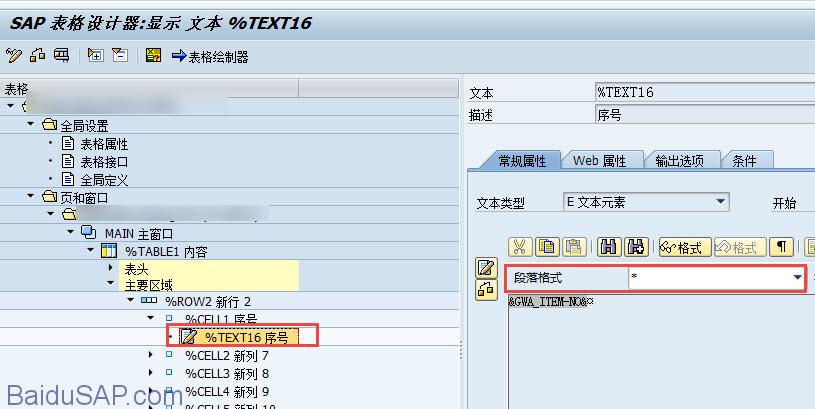Switch to 常规属性 tab
815x409 pixels.
point(521,161)
